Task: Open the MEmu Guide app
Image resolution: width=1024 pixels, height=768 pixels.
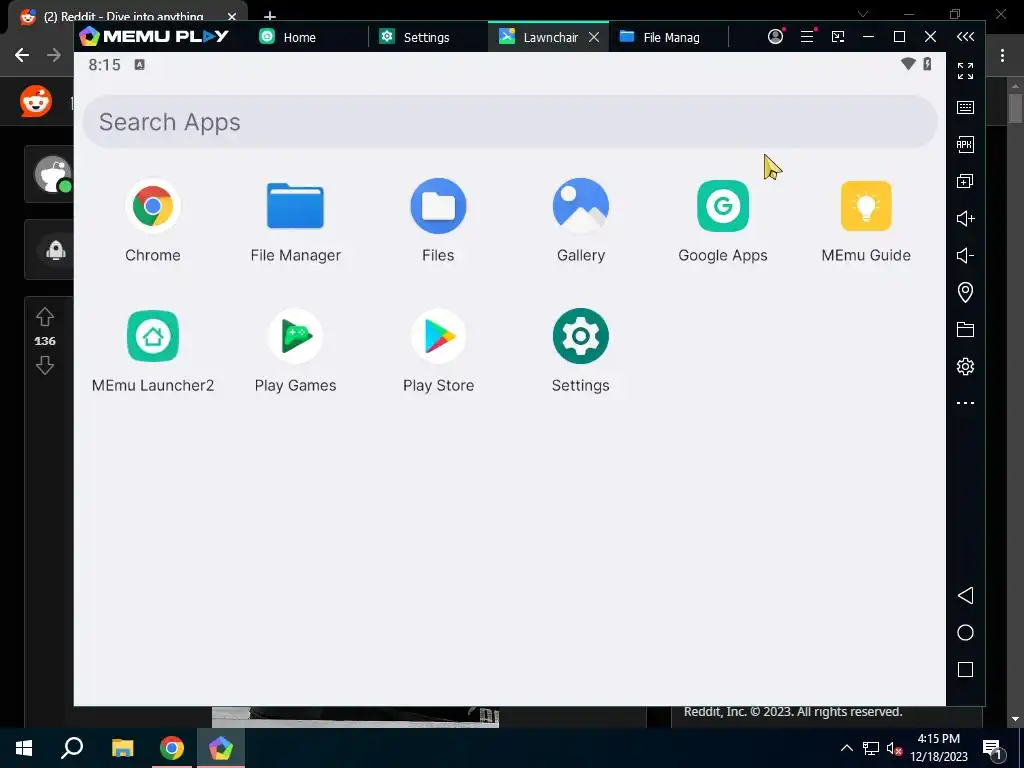Action: click(866, 206)
